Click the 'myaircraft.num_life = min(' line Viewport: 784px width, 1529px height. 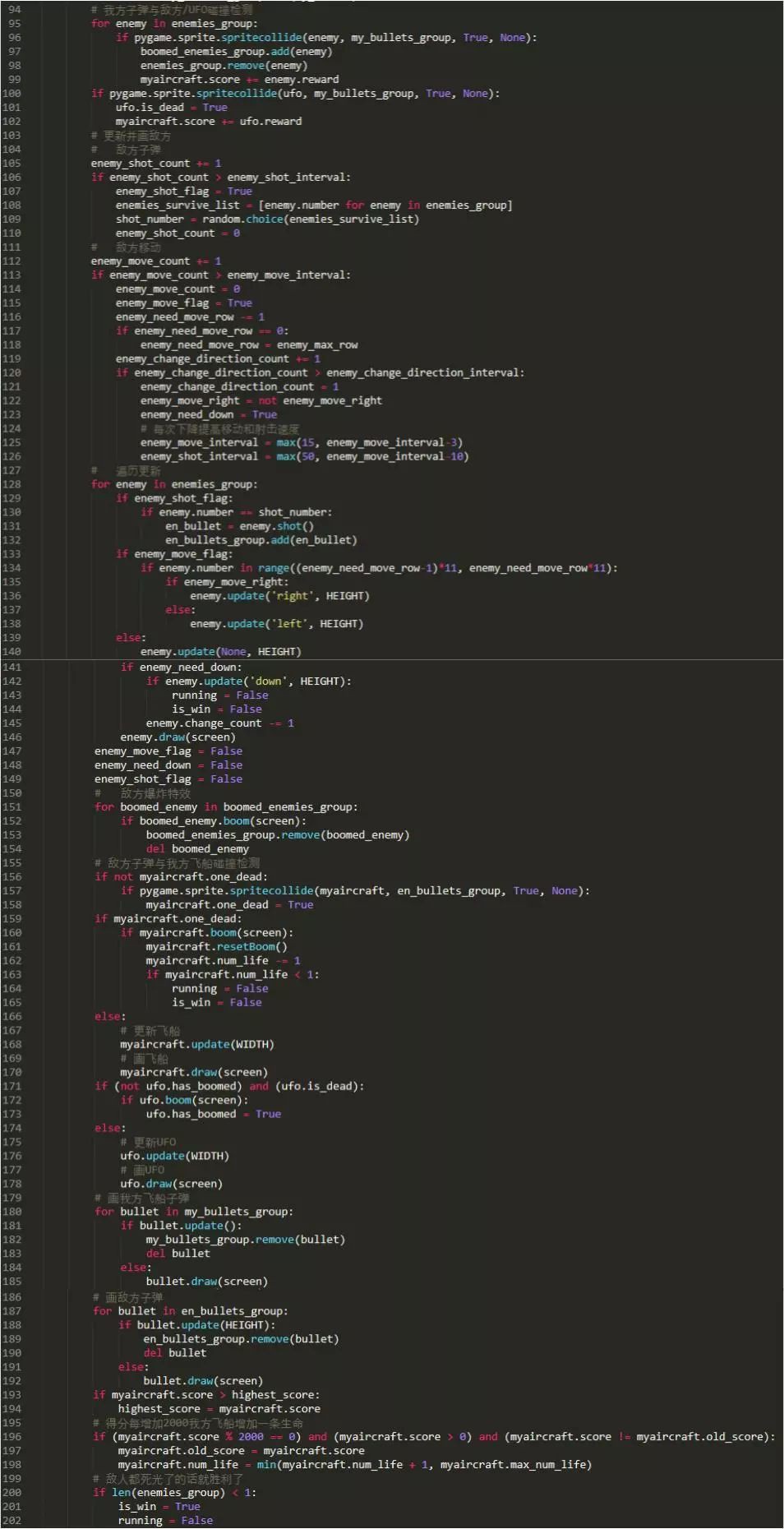point(355,1466)
